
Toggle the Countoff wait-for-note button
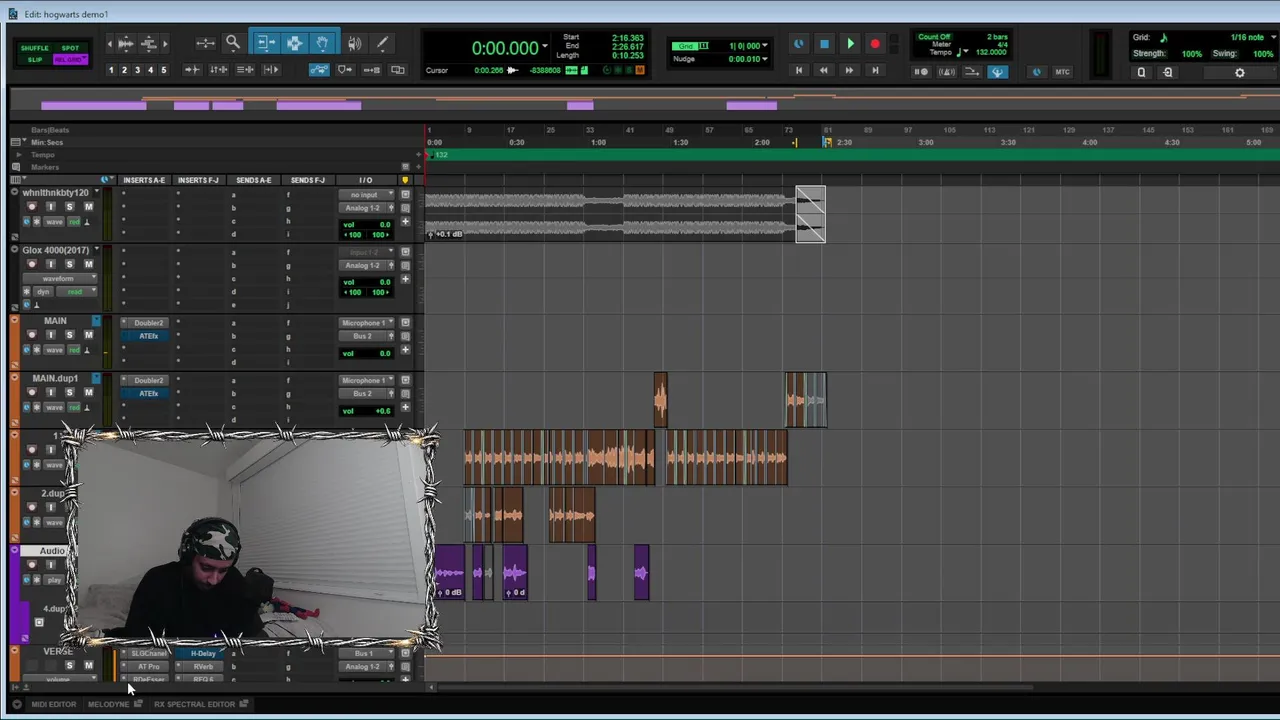pos(921,71)
